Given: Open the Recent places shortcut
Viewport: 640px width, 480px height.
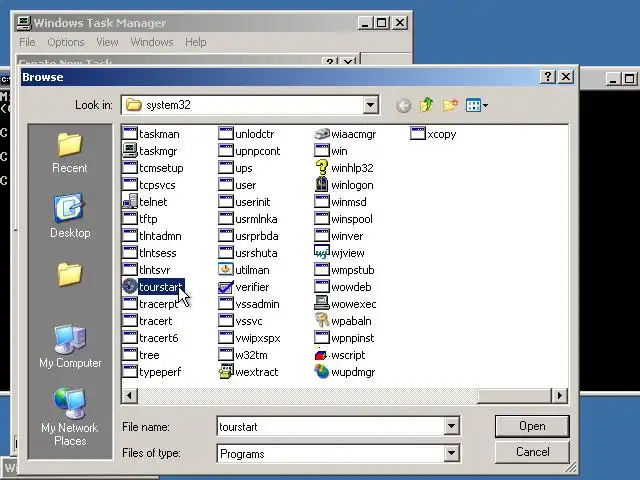Looking at the screenshot, I should [70, 153].
